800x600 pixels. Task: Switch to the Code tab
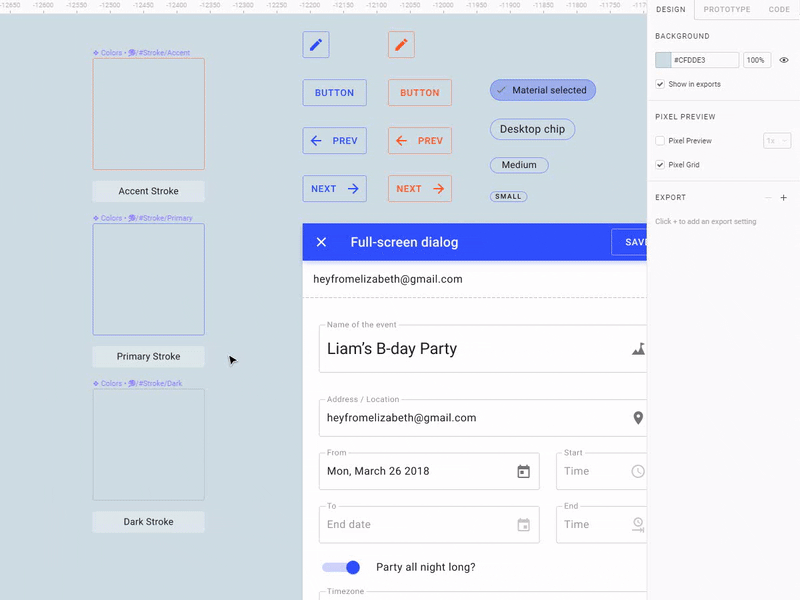click(779, 10)
